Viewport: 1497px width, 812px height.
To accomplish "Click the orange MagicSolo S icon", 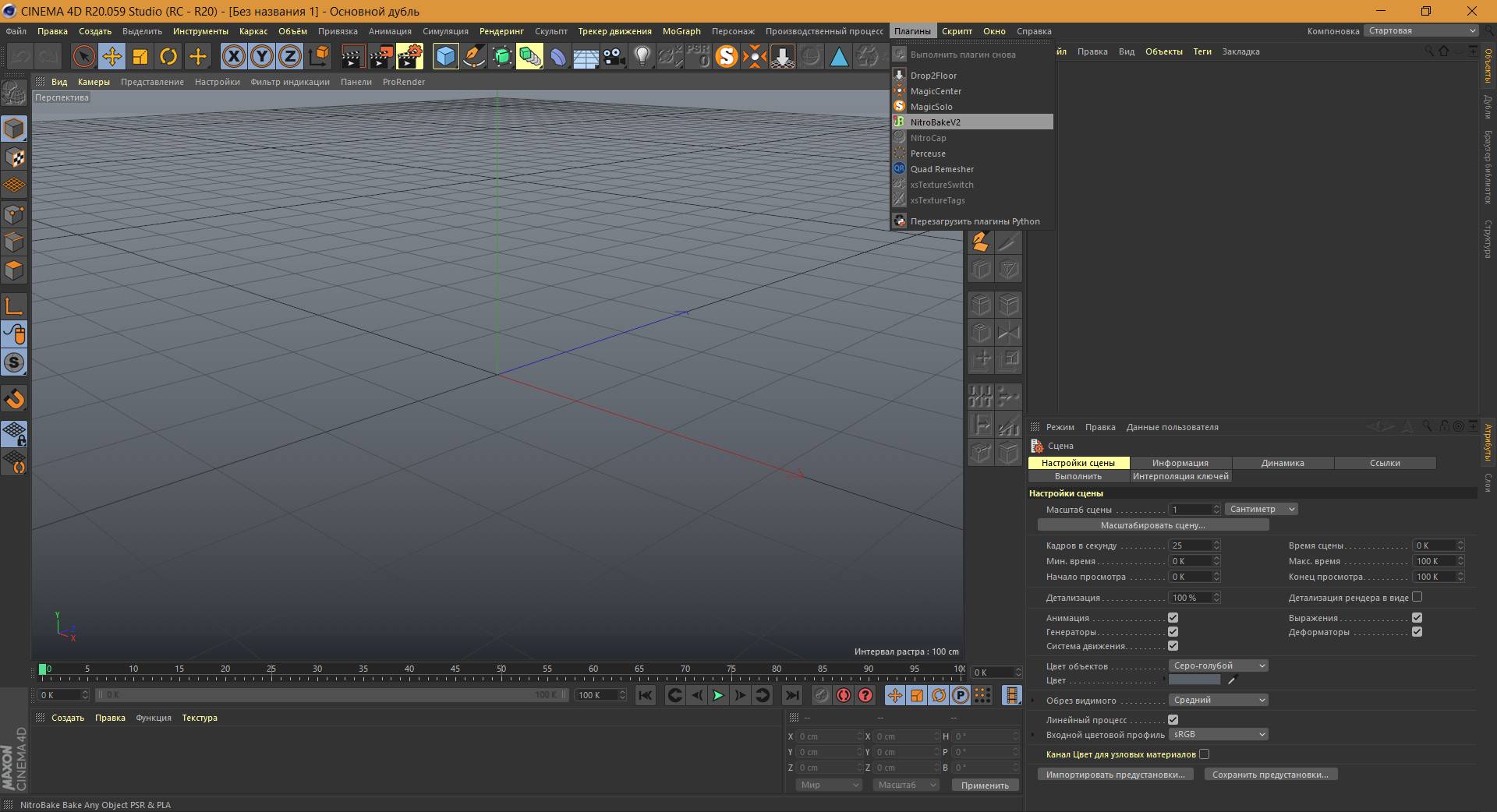I will coord(727,56).
